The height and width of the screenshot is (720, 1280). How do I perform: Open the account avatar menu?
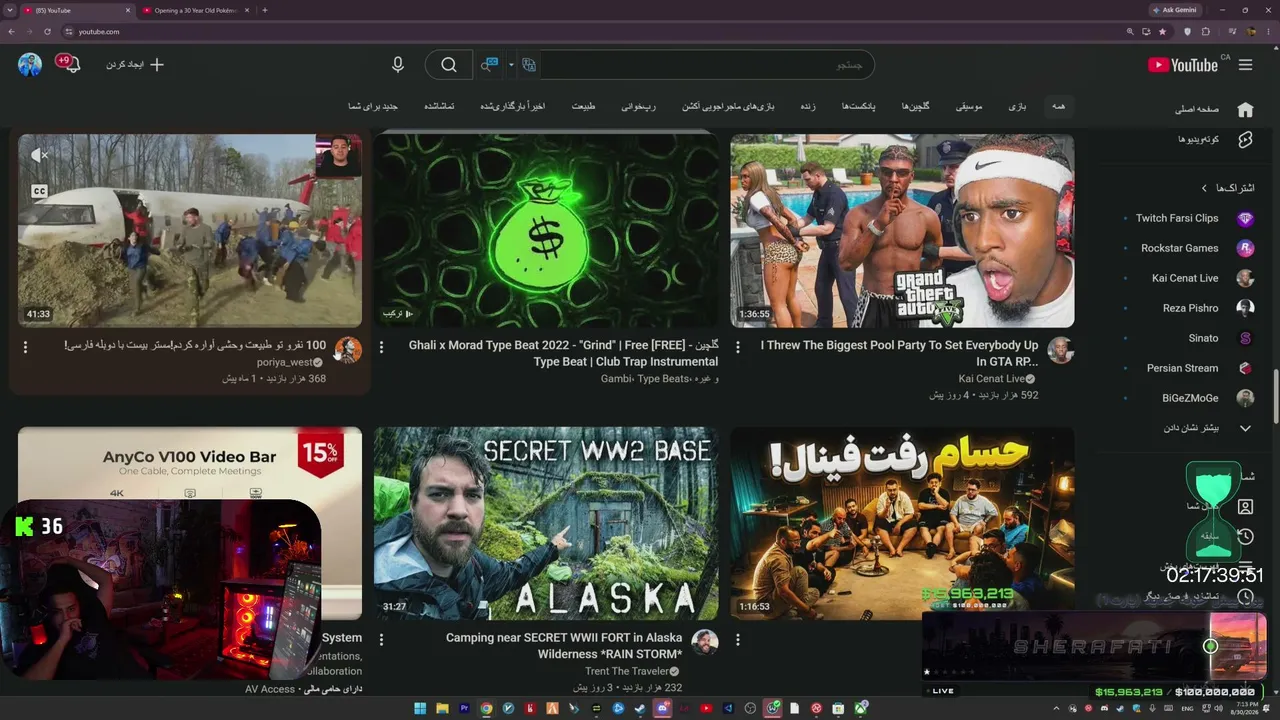pyautogui.click(x=30, y=65)
